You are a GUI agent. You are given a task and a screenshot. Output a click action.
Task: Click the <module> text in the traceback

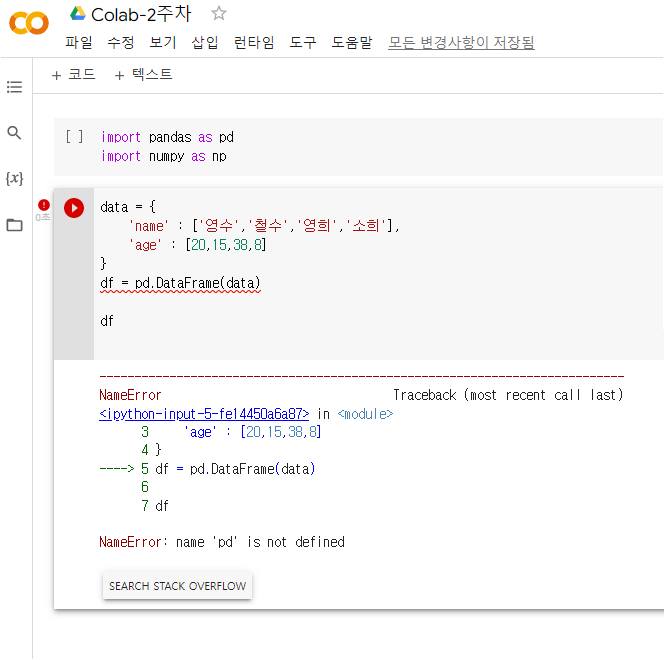click(x=365, y=414)
